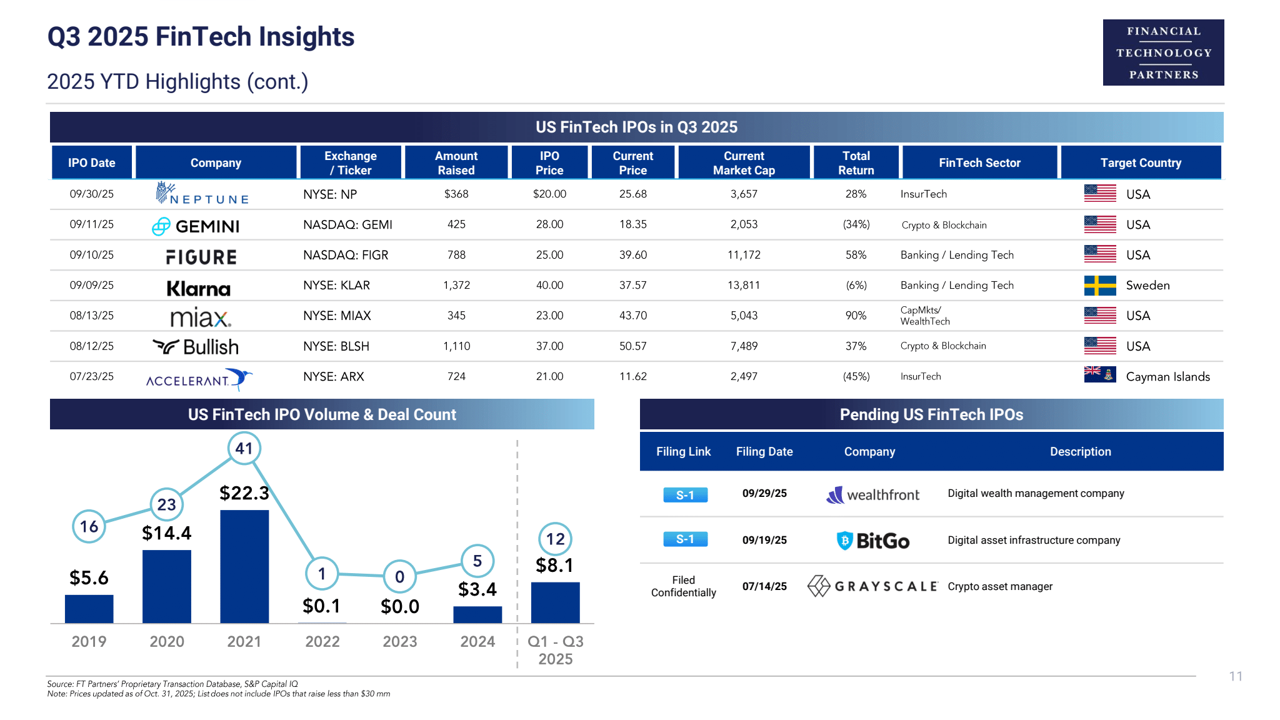Click the Gemini logo in the IPO table
The image size is (1280, 720).
pyautogui.click(x=196, y=226)
